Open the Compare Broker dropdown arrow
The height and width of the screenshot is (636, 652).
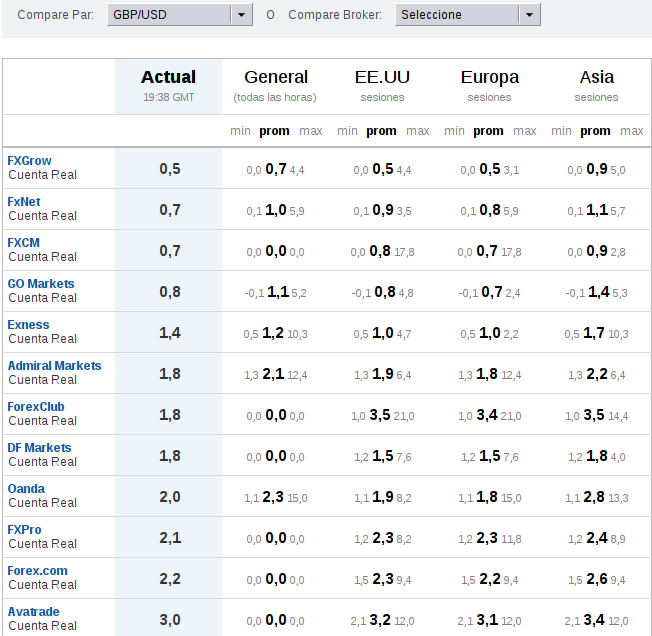point(529,15)
